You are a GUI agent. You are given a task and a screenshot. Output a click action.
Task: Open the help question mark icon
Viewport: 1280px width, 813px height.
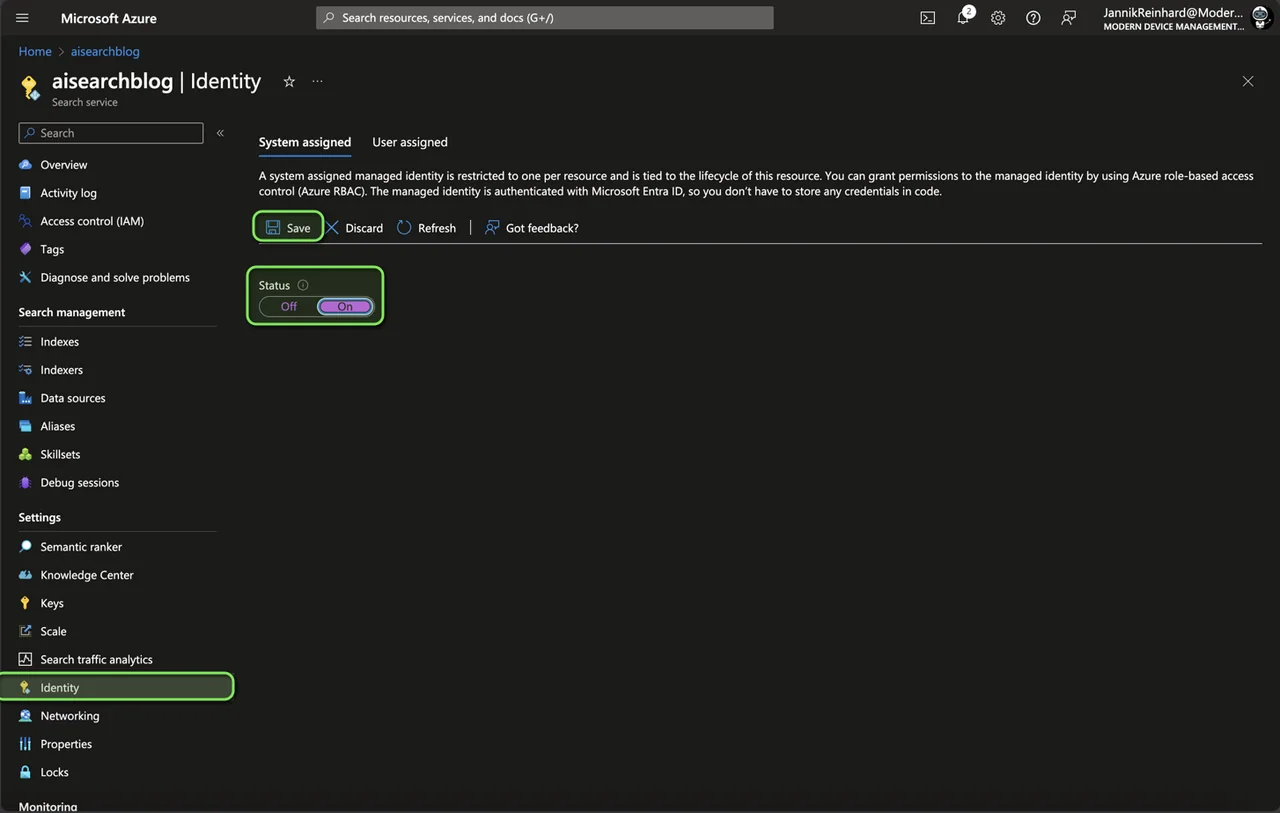tap(1033, 18)
